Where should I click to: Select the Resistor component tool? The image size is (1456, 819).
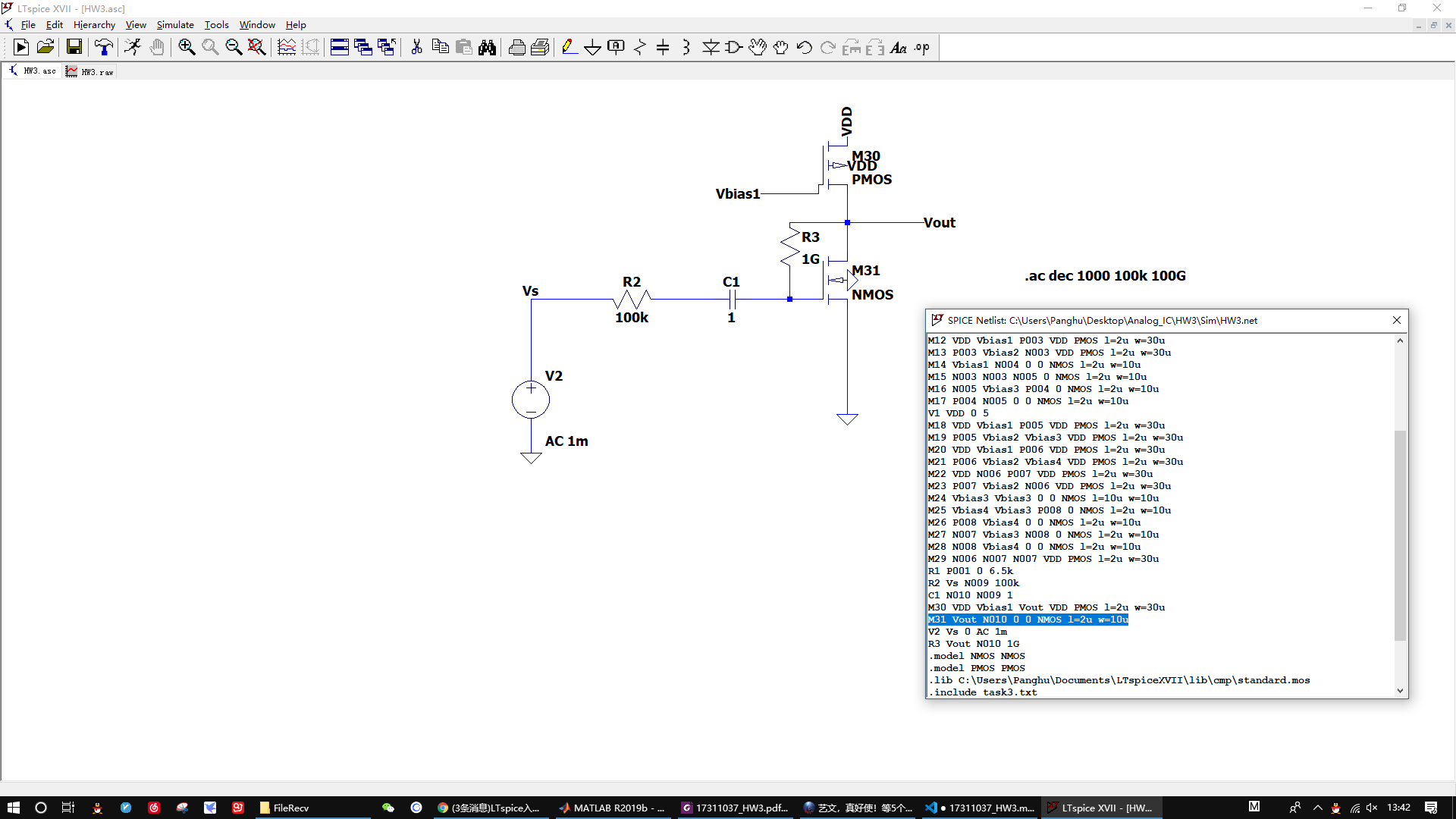[639, 48]
